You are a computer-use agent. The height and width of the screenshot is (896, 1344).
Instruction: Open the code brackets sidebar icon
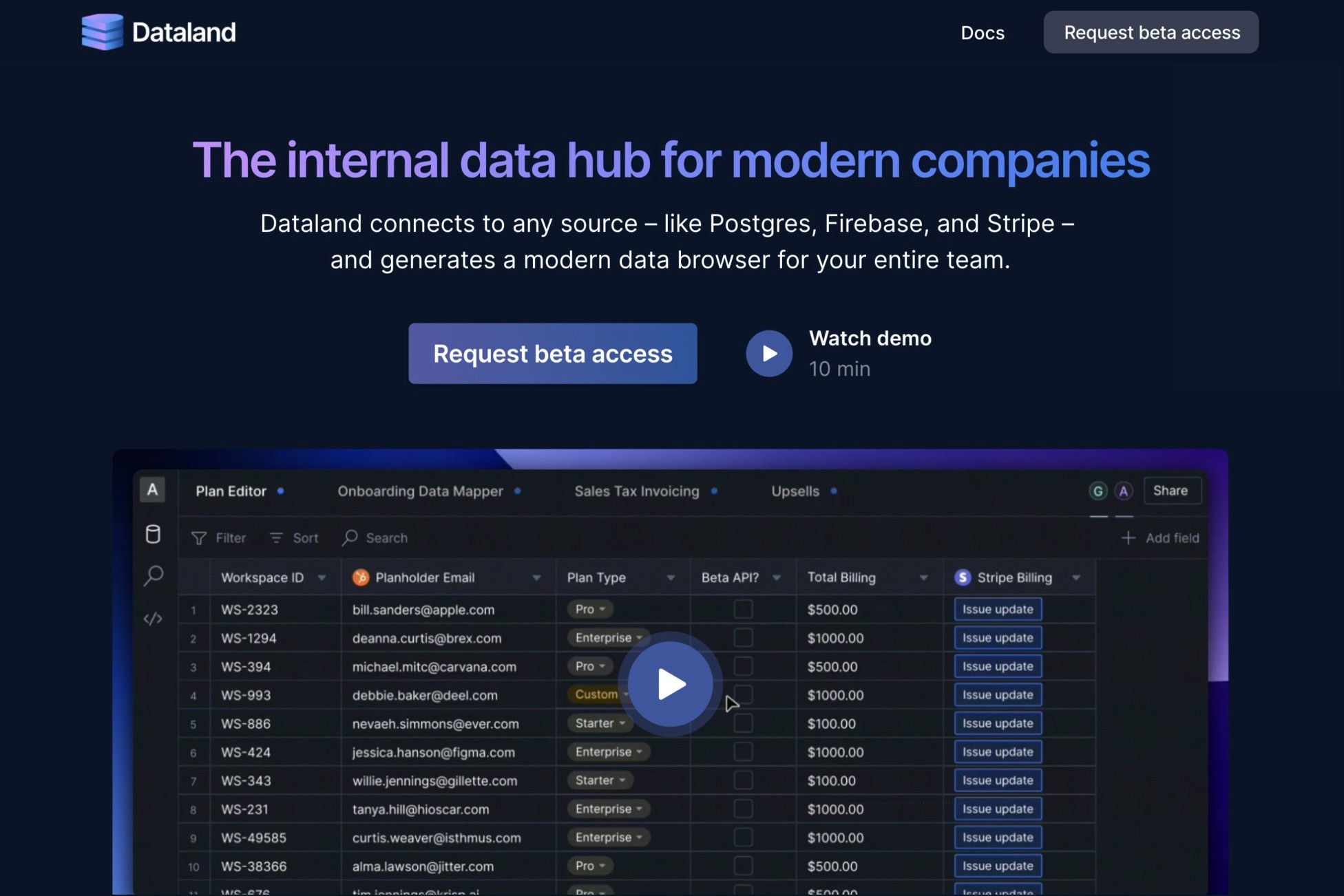click(x=153, y=619)
